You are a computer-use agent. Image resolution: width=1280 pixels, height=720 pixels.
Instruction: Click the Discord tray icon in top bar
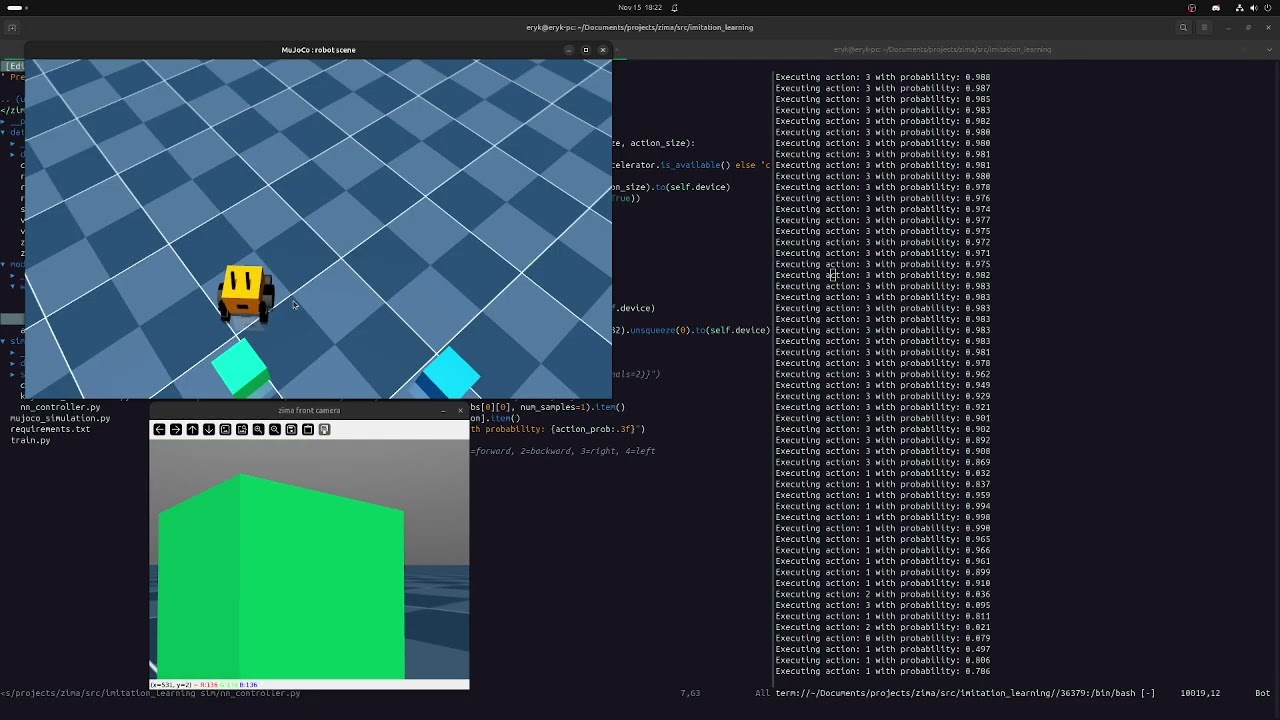tap(1215, 7)
